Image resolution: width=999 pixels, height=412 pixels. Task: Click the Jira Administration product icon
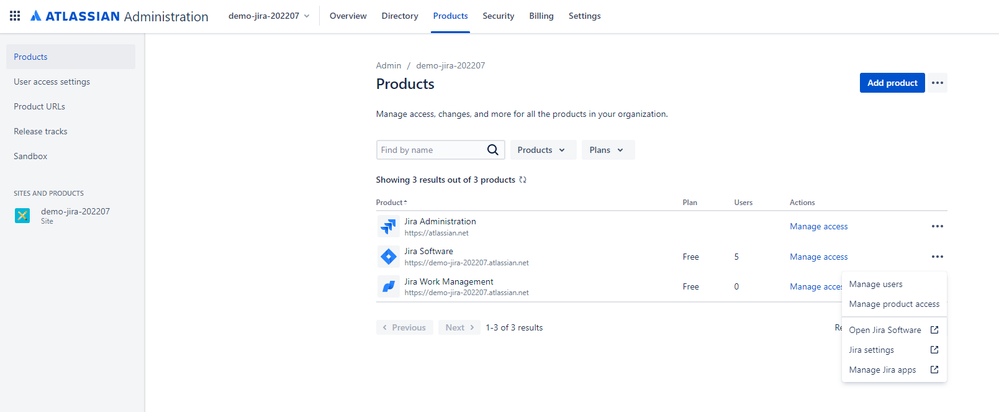pyautogui.click(x=388, y=227)
